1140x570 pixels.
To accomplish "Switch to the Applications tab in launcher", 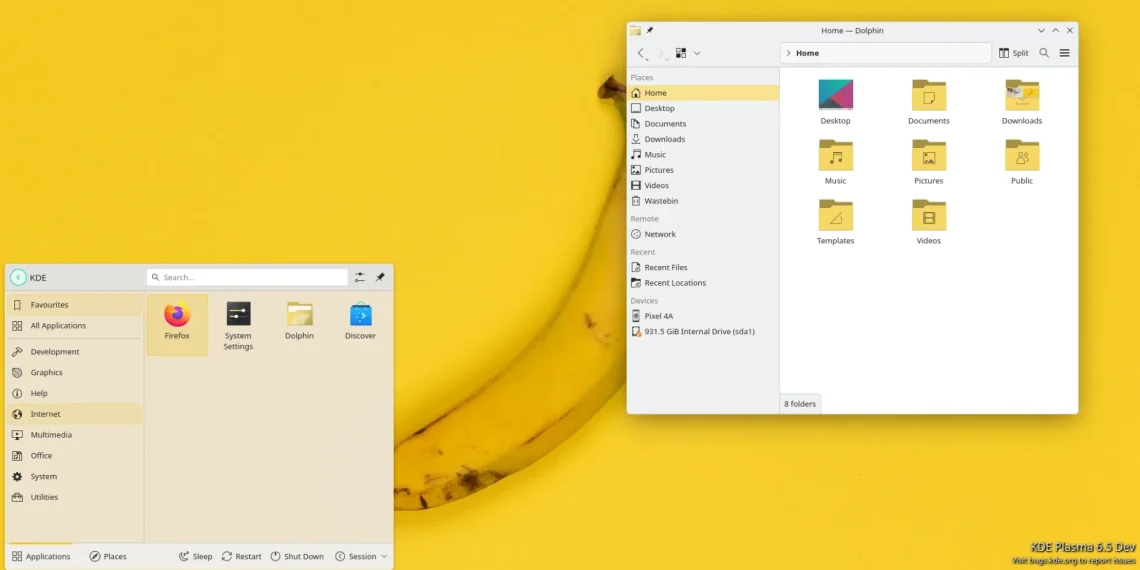I will click(41, 556).
